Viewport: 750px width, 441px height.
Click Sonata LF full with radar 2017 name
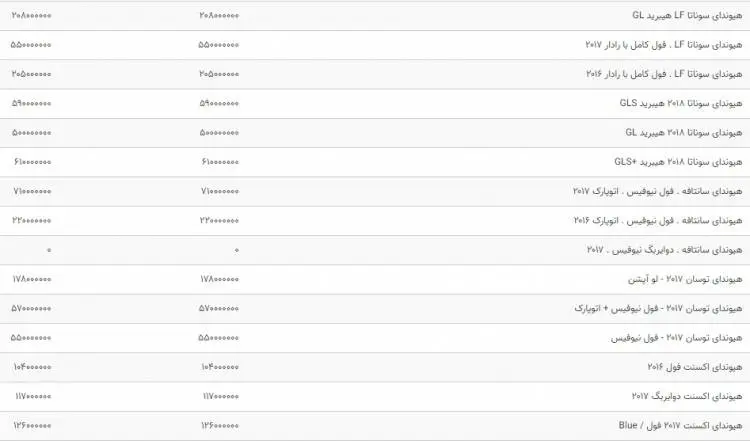pyautogui.click(x=664, y=45)
